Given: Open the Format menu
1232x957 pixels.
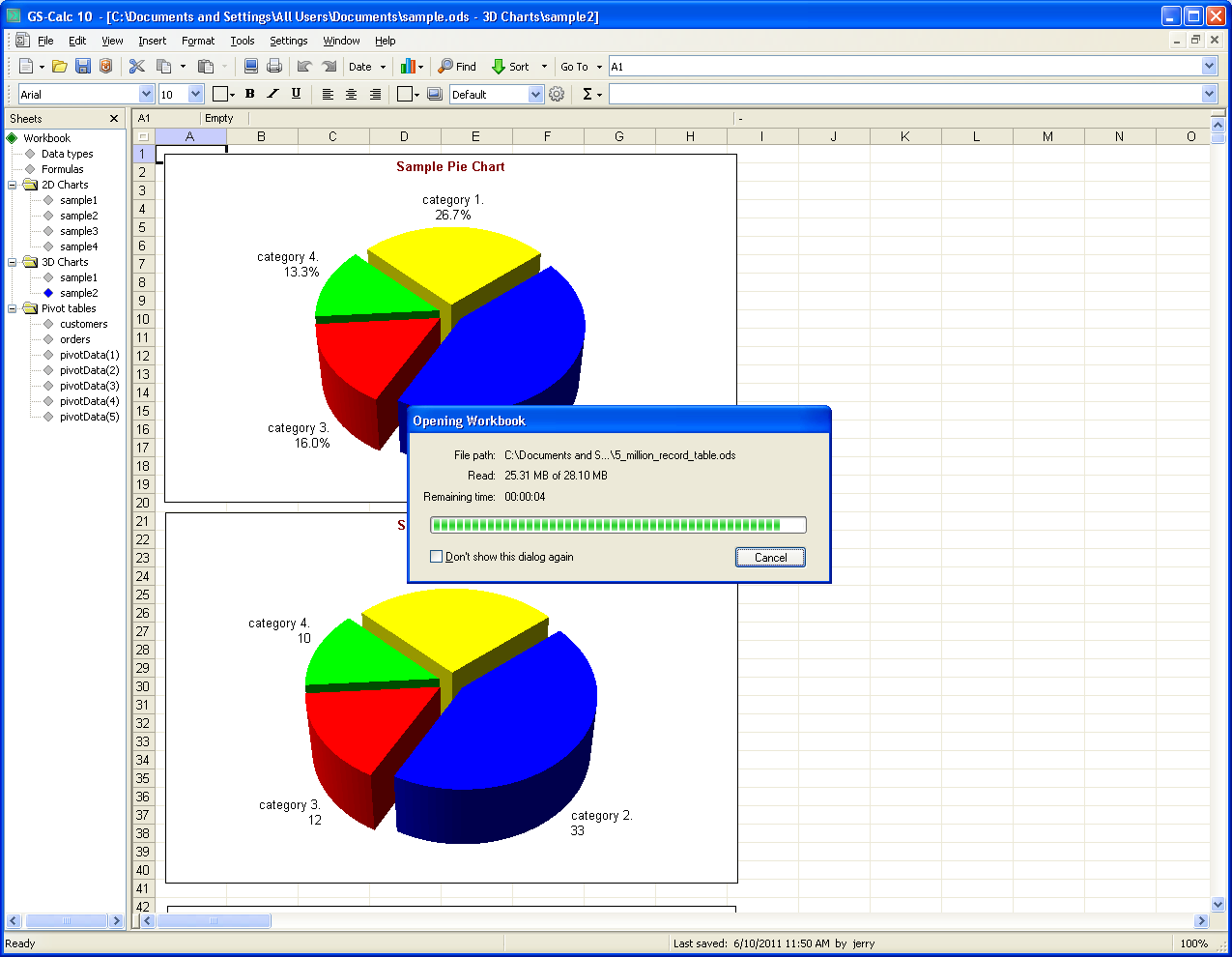Looking at the screenshot, I should pyautogui.click(x=198, y=41).
